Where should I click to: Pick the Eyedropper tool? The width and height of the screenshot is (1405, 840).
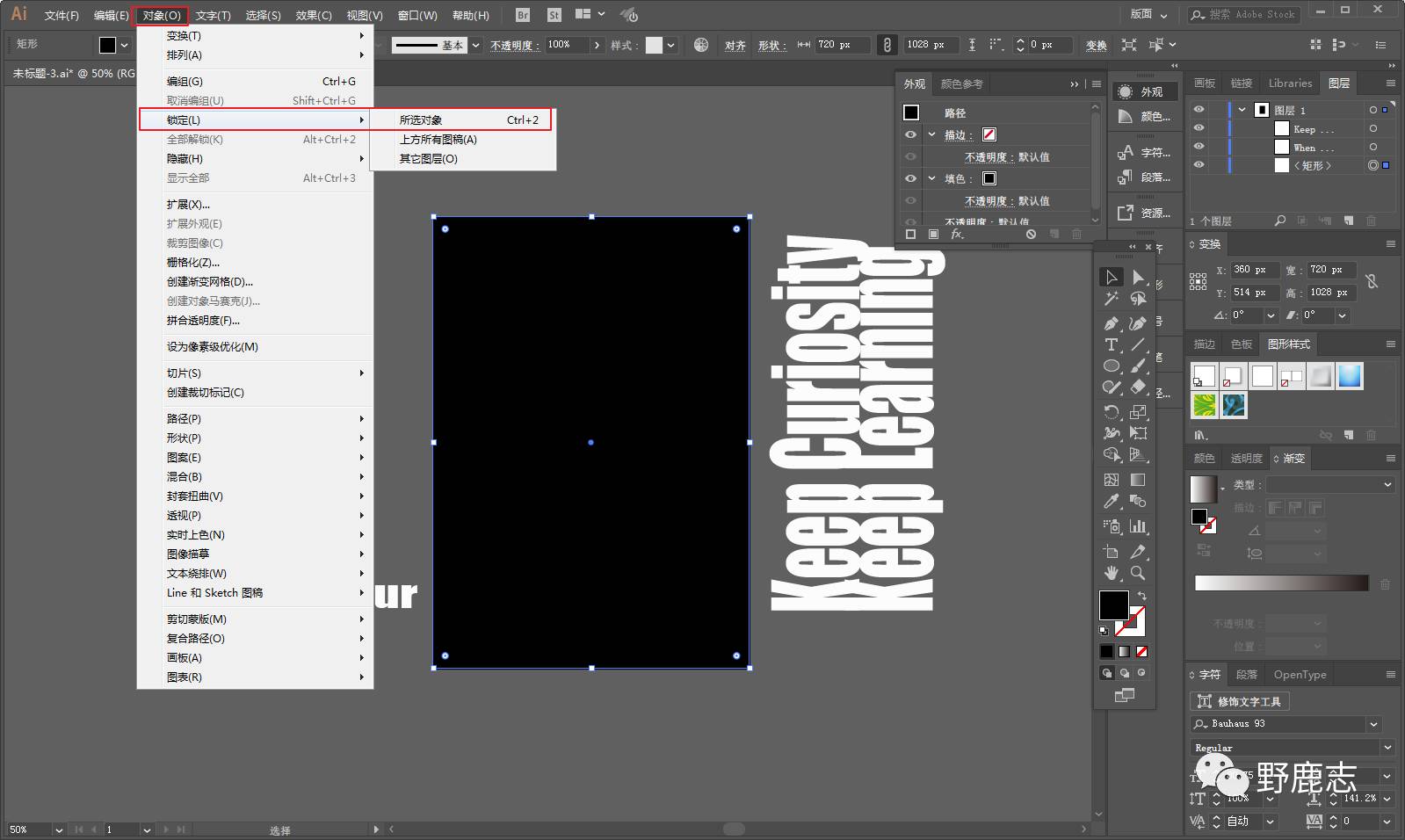click(1112, 502)
